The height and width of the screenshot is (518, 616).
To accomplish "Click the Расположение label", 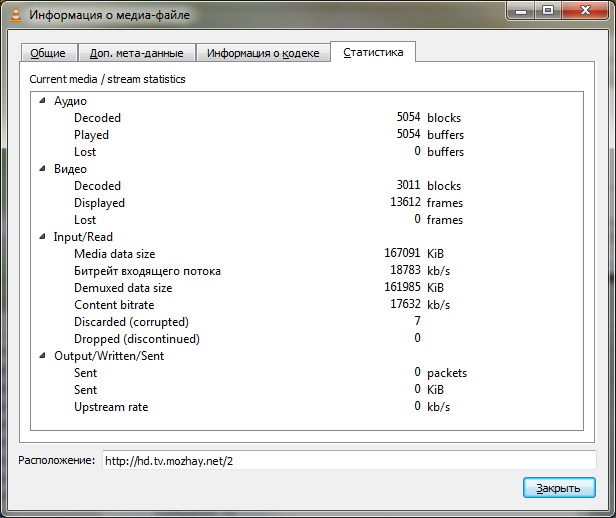I will [57, 460].
